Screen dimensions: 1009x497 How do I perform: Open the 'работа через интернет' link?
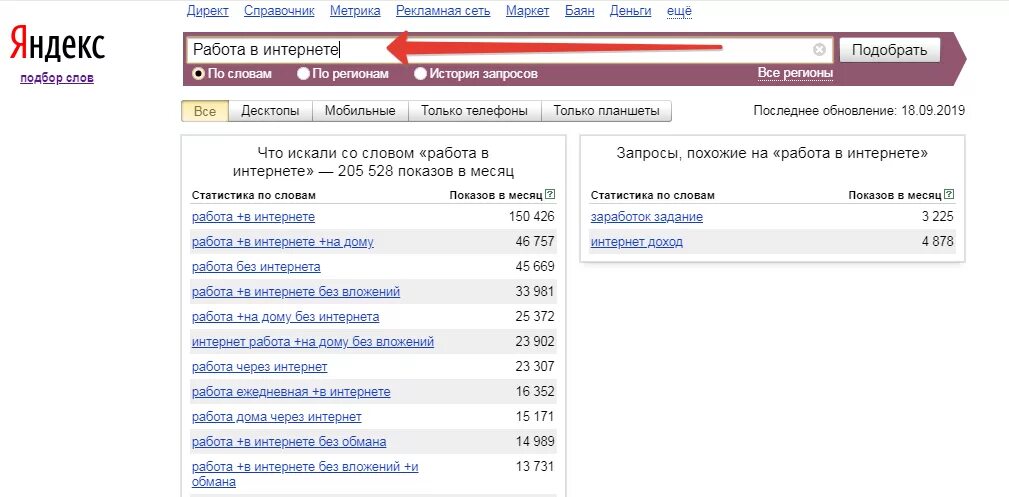pyautogui.click(x=259, y=366)
